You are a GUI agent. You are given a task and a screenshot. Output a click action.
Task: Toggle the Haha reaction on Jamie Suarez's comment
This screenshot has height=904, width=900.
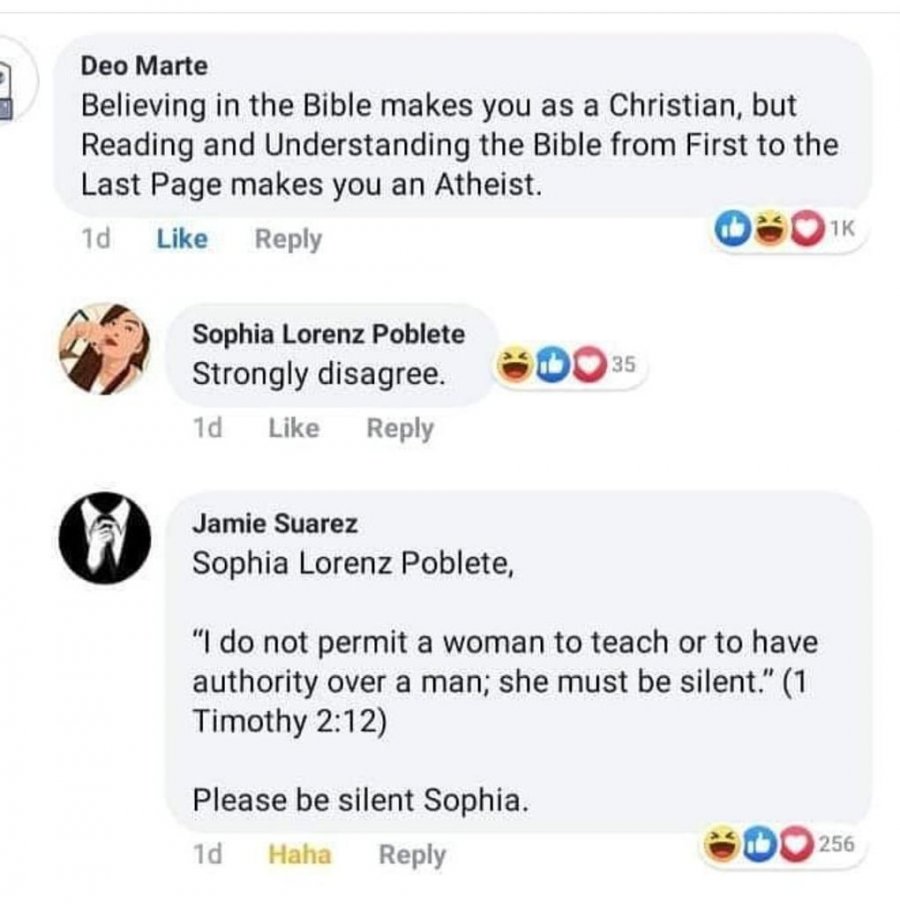click(300, 855)
